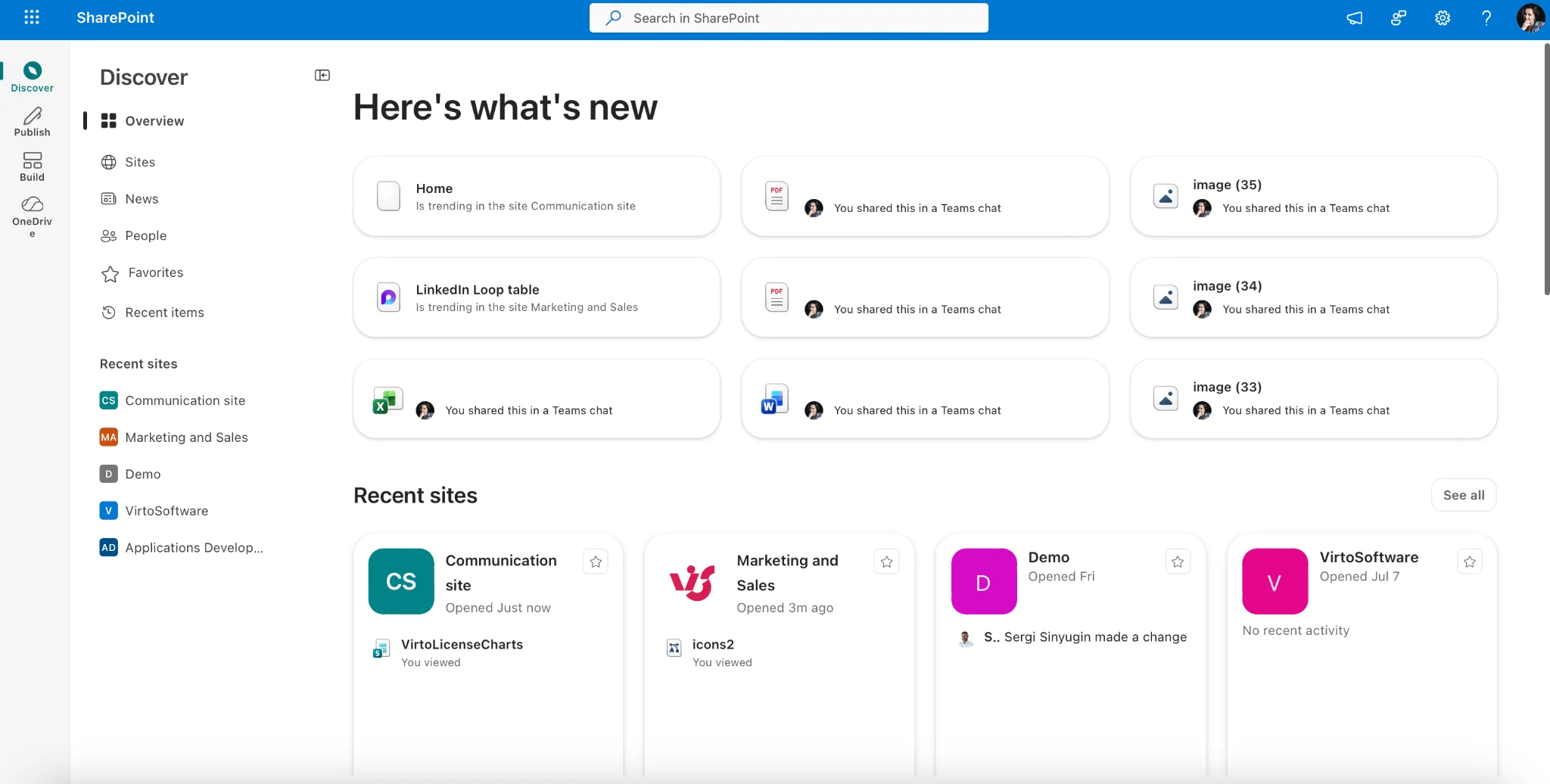Collapse the Discover navigation panel
This screenshot has width=1550, height=784.
(x=322, y=75)
